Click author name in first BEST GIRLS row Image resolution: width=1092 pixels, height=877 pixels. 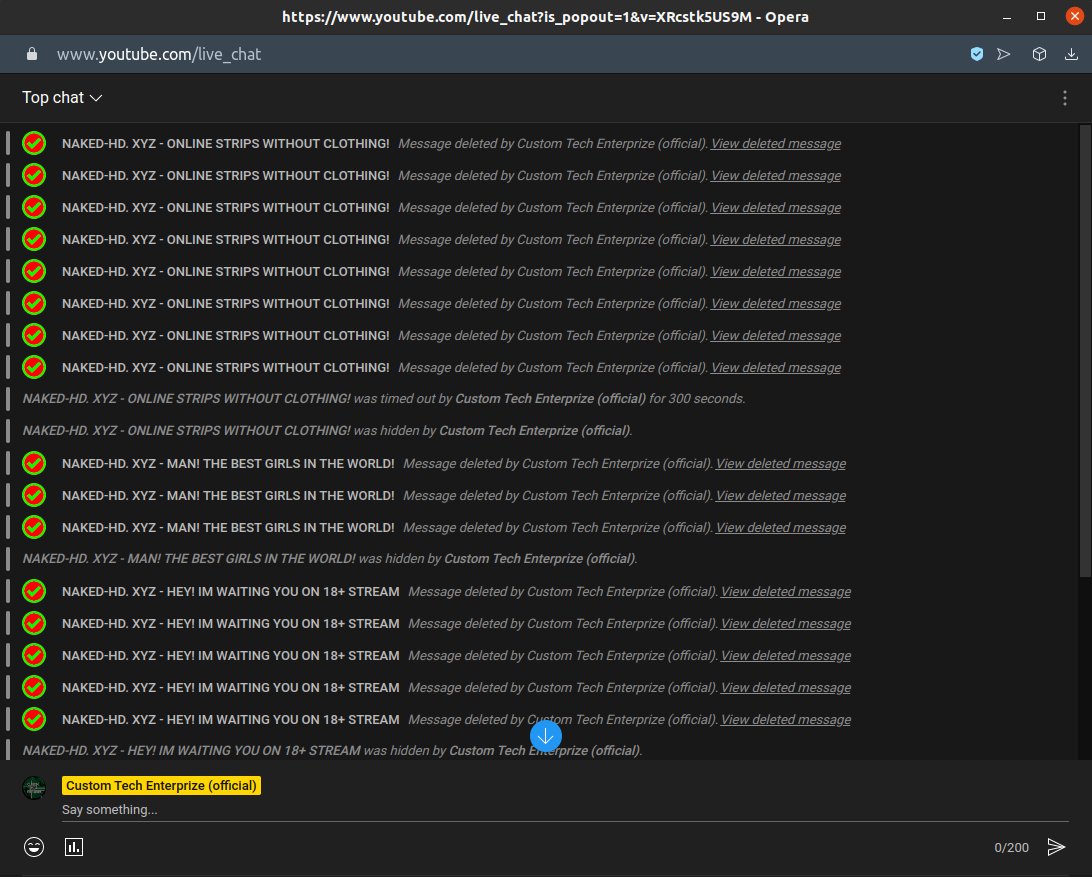[x=228, y=464]
